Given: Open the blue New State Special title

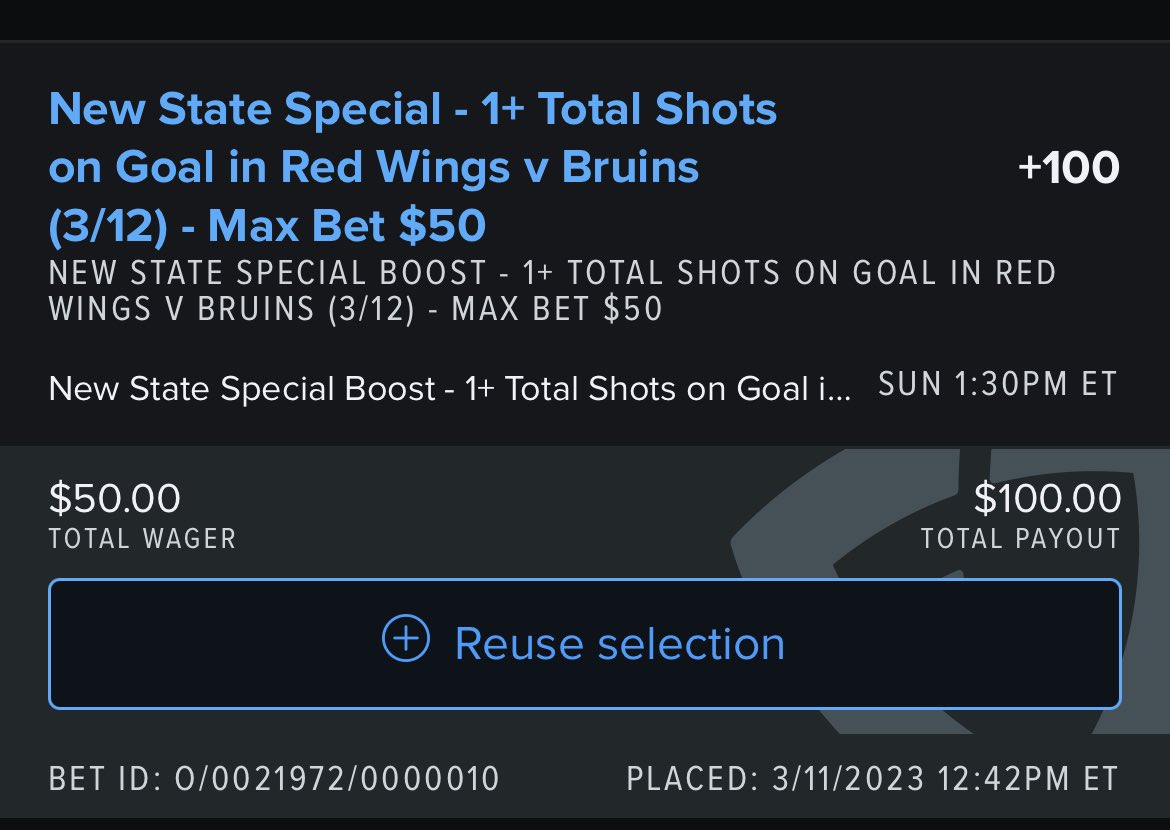Looking at the screenshot, I should click(412, 167).
